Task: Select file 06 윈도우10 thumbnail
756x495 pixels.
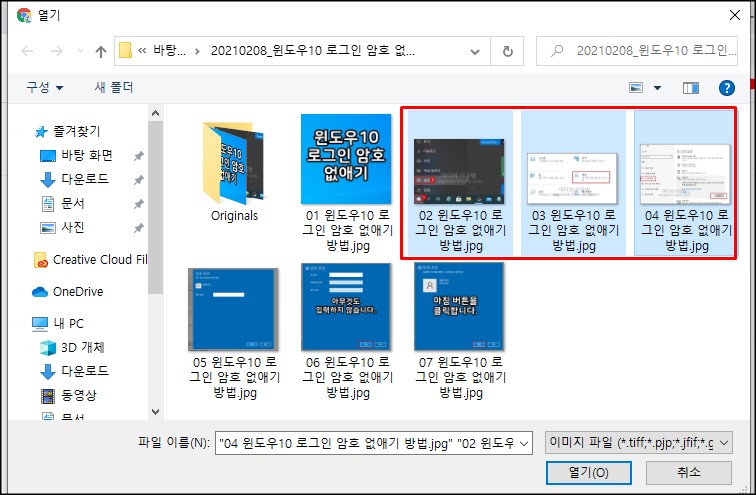Action: pyautogui.click(x=346, y=307)
